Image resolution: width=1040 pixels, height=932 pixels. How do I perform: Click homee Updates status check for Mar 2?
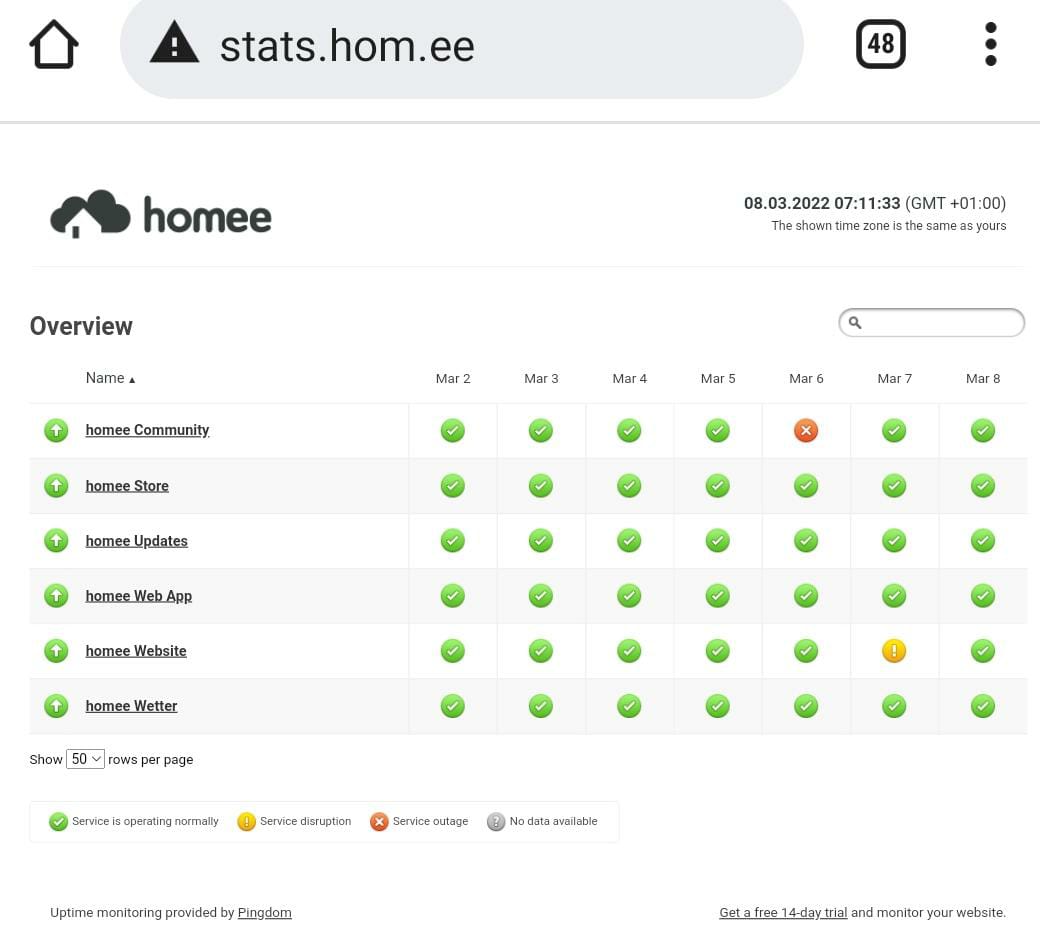point(452,541)
